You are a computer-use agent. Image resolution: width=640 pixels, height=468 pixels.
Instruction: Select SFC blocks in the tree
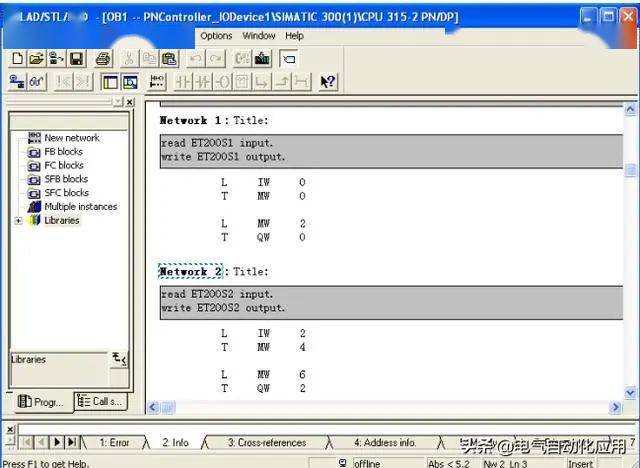[x=67, y=193]
